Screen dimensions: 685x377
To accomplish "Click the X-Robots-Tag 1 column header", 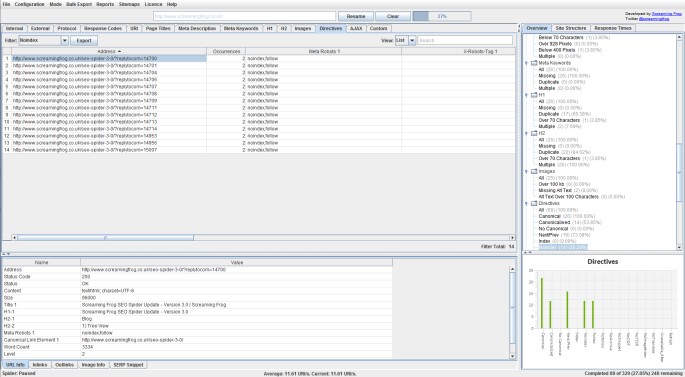I will (x=458, y=51).
